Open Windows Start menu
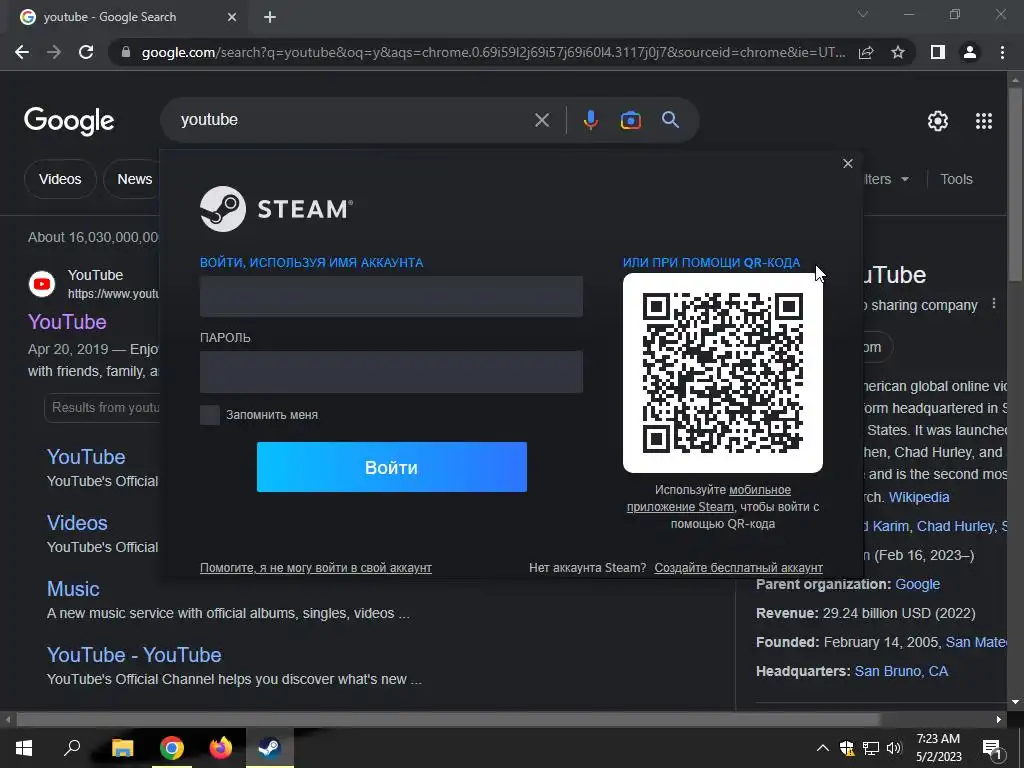Image resolution: width=1024 pixels, height=768 pixels. point(24,748)
